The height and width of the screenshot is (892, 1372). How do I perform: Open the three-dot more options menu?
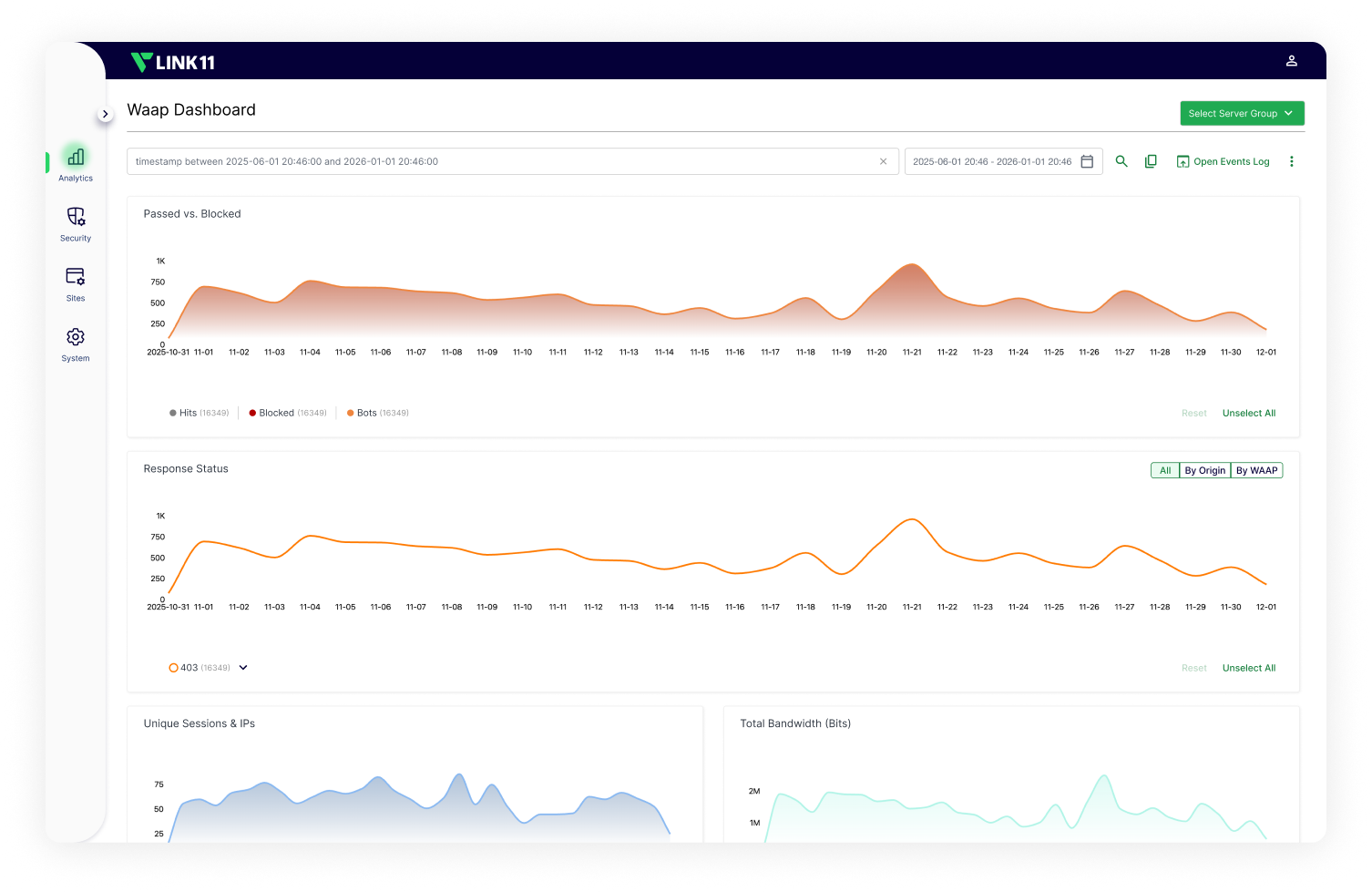[x=1291, y=161]
